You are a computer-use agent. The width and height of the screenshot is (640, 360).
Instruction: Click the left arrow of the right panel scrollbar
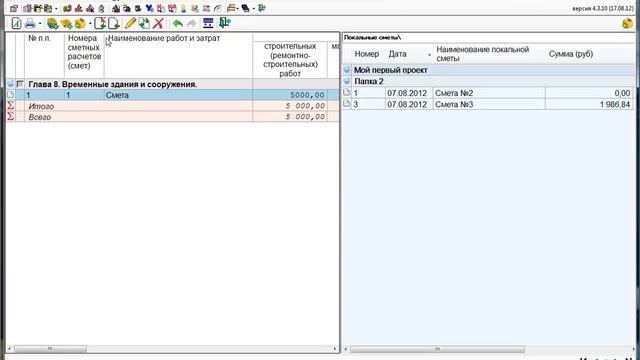[346, 349]
